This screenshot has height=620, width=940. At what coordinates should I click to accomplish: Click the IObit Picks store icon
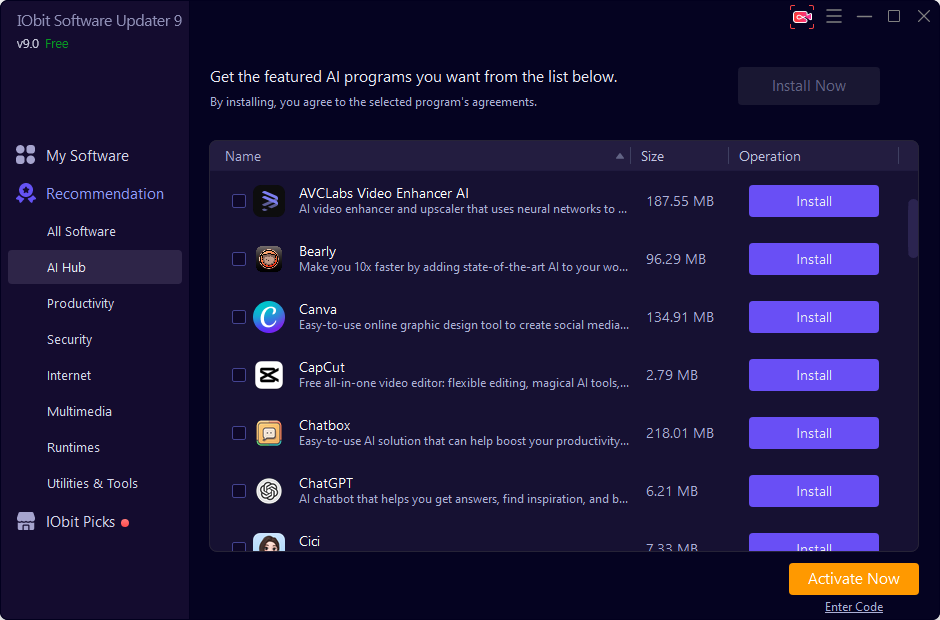click(26, 521)
